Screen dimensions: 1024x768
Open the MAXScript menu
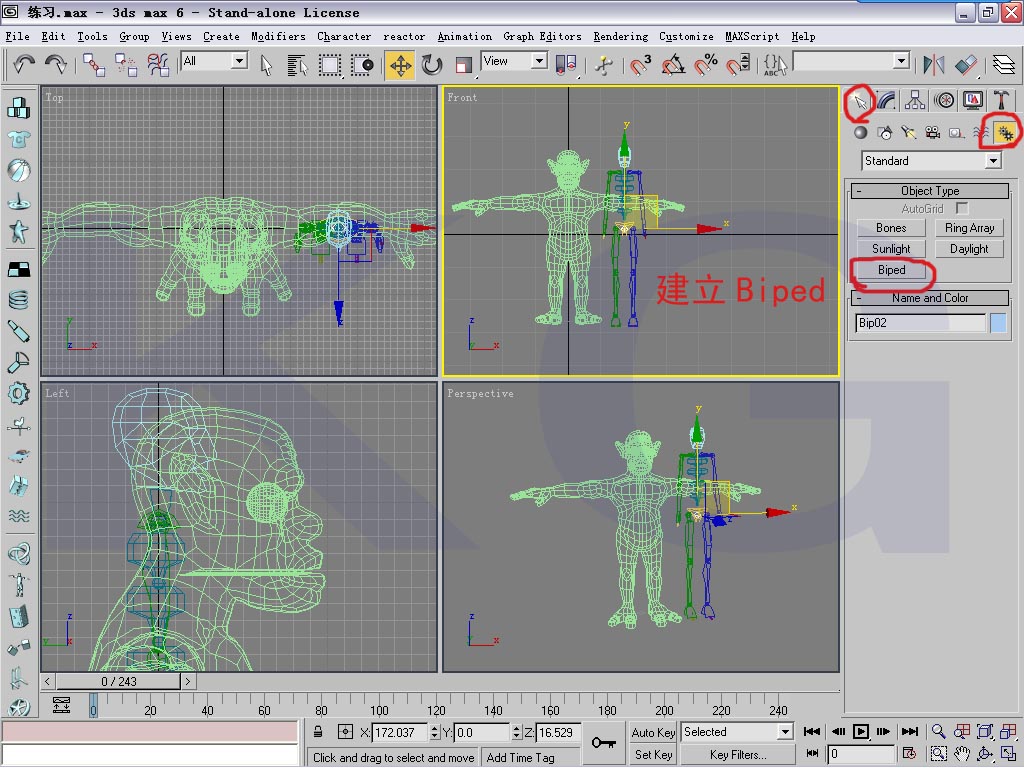(x=752, y=37)
